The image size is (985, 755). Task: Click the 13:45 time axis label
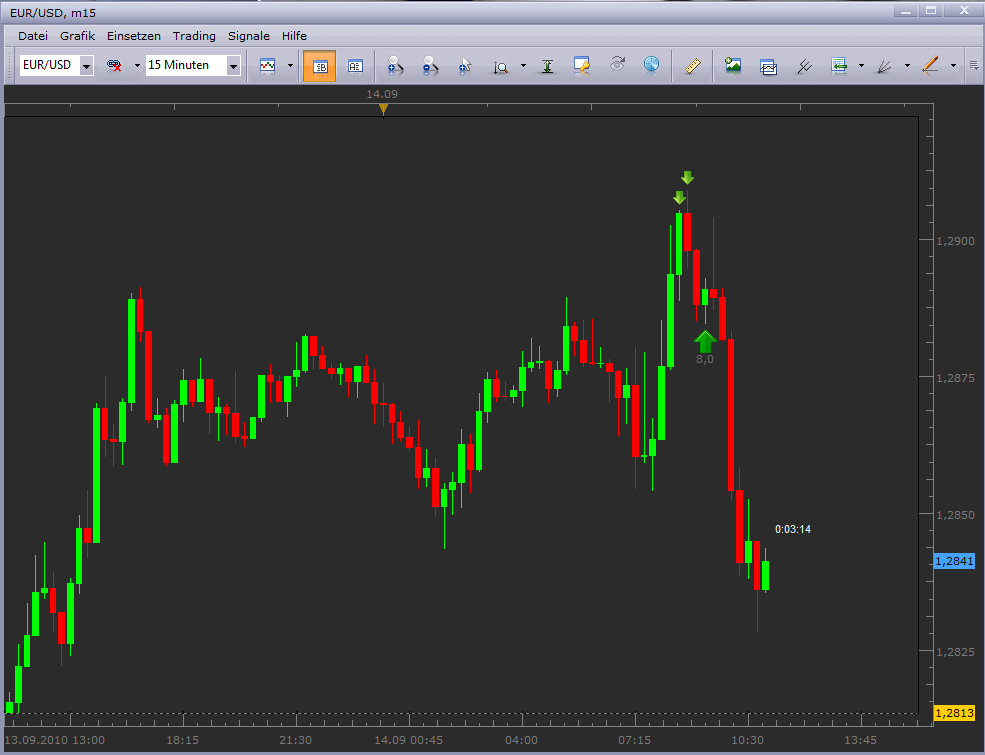pos(861,740)
